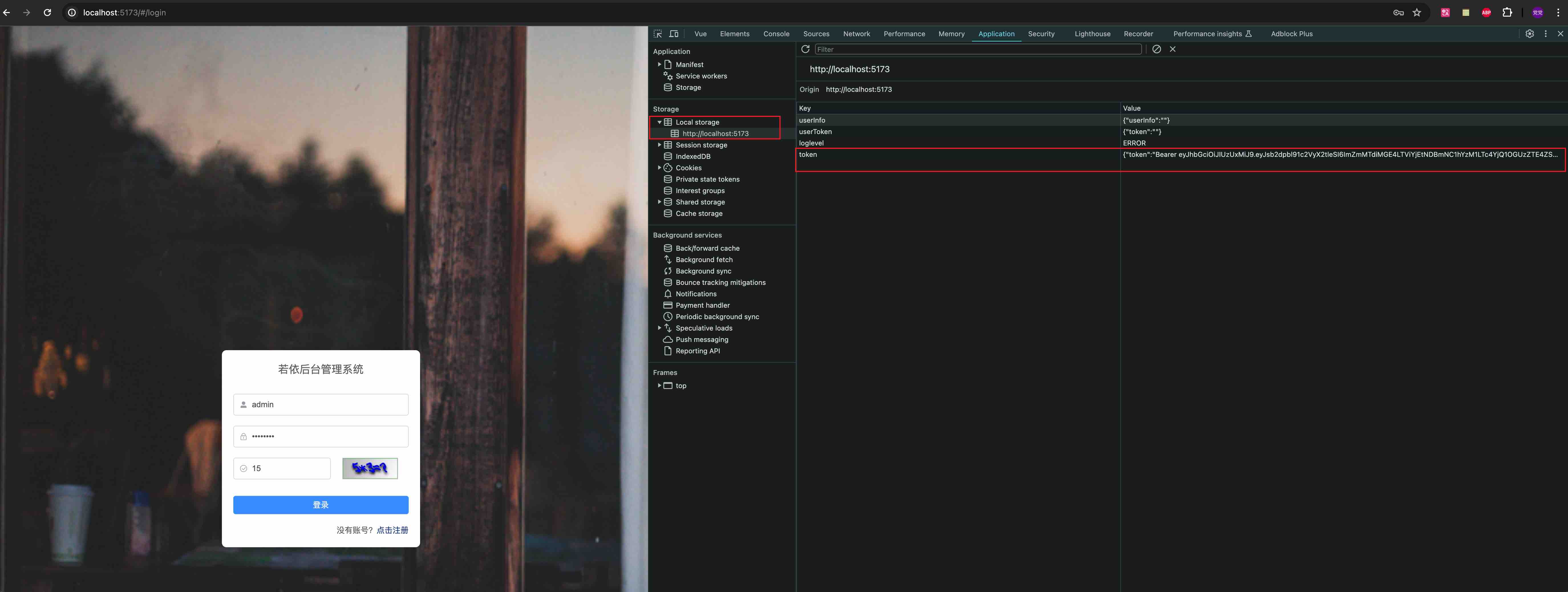Select Interest groups
Image resolution: width=1568 pixels, height=592 pixels.
pos(700,191)
